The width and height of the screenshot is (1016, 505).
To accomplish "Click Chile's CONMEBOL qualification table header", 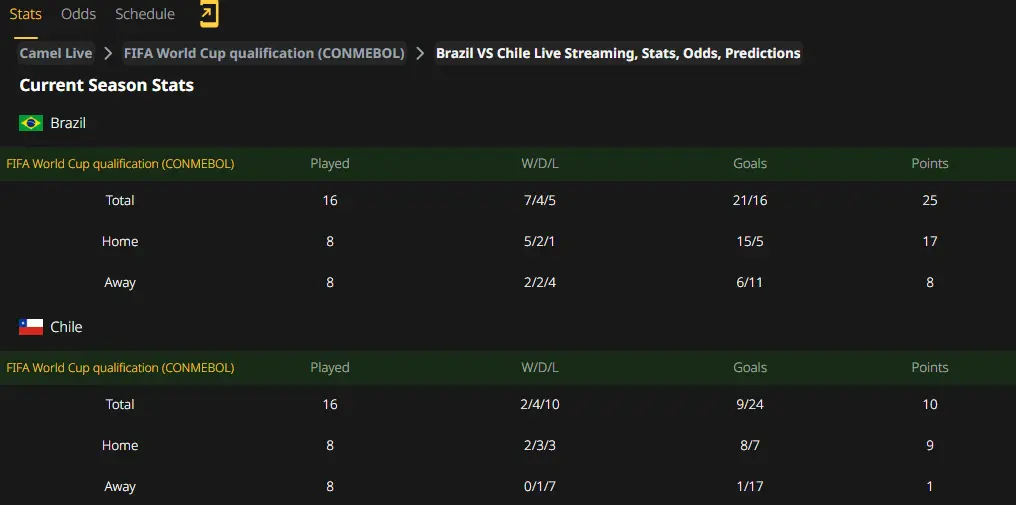I will click(x=121, y=368).
